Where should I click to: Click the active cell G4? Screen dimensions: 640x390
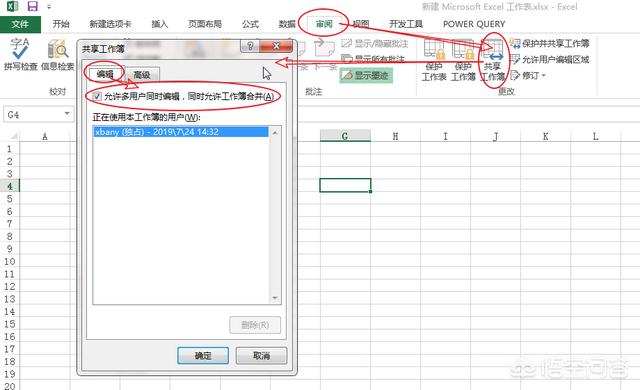point(345,185)
